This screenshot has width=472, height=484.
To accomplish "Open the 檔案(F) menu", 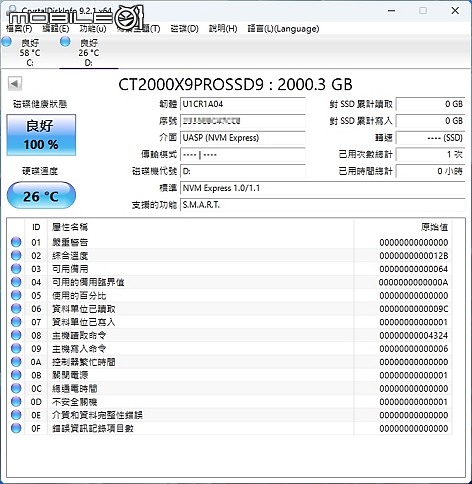I will coord(19,29).
